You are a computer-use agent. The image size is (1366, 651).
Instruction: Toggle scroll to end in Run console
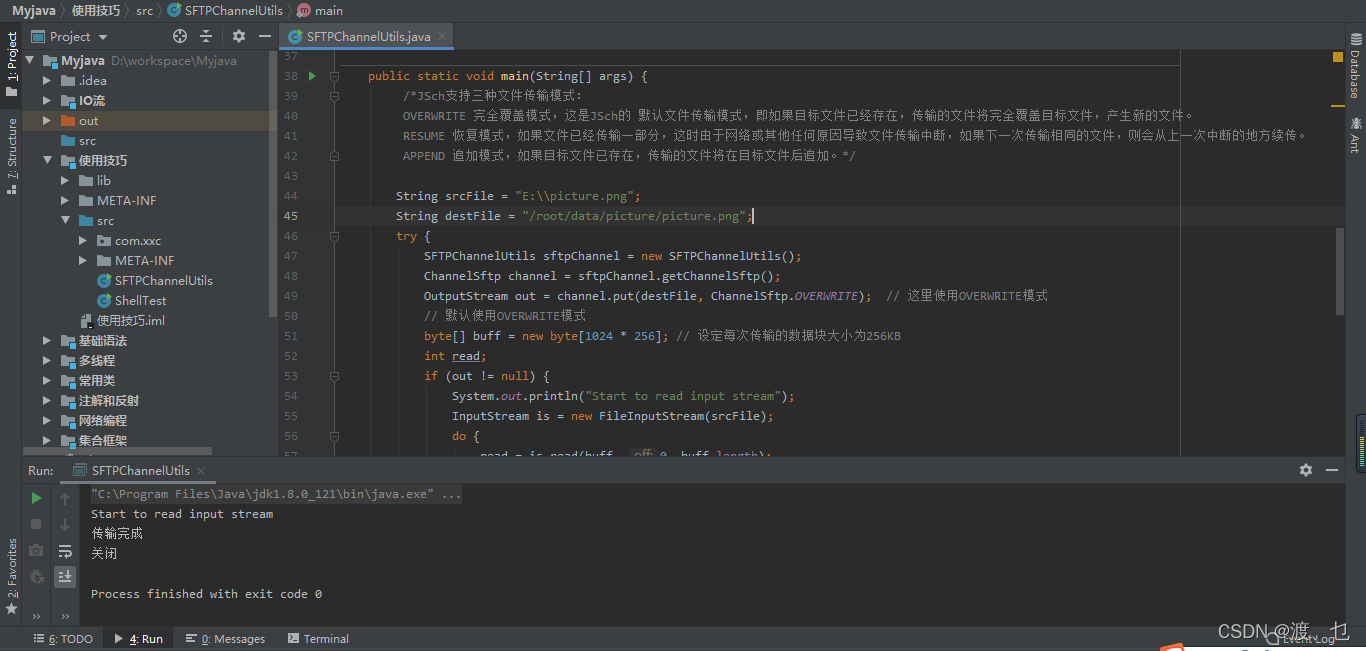(x=65, y=576)
